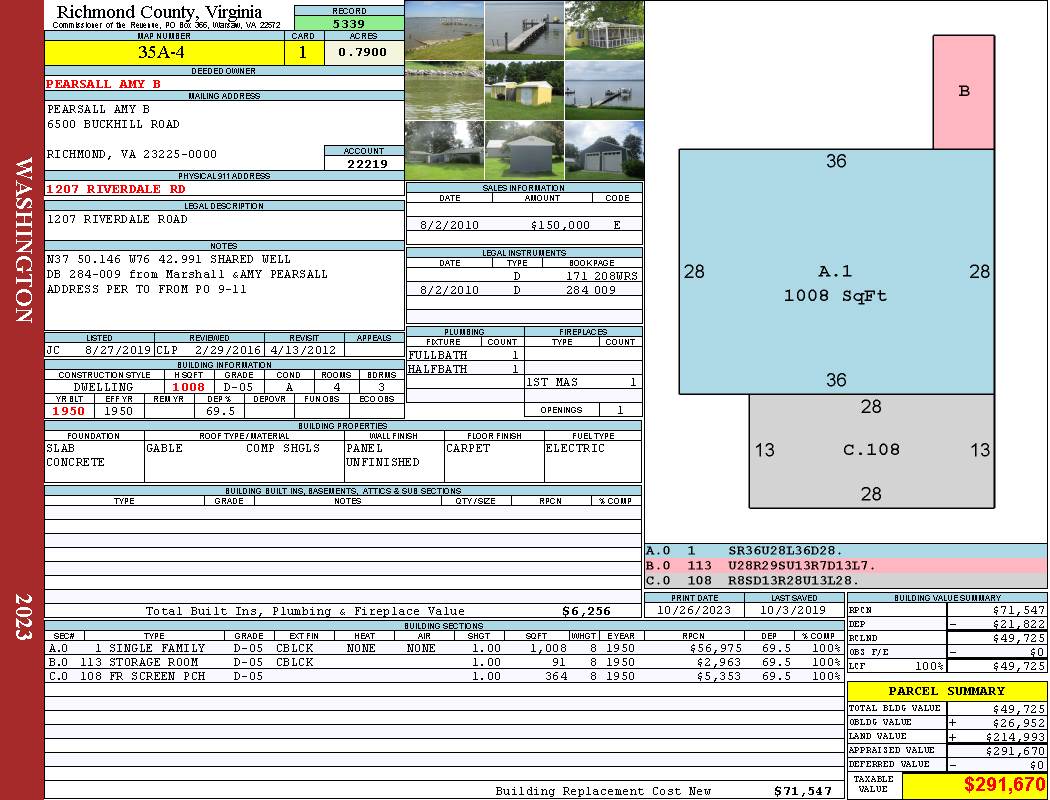Click the A.0 SINGLE FAMILY section row
The image size is (1050, 800).
445,648
